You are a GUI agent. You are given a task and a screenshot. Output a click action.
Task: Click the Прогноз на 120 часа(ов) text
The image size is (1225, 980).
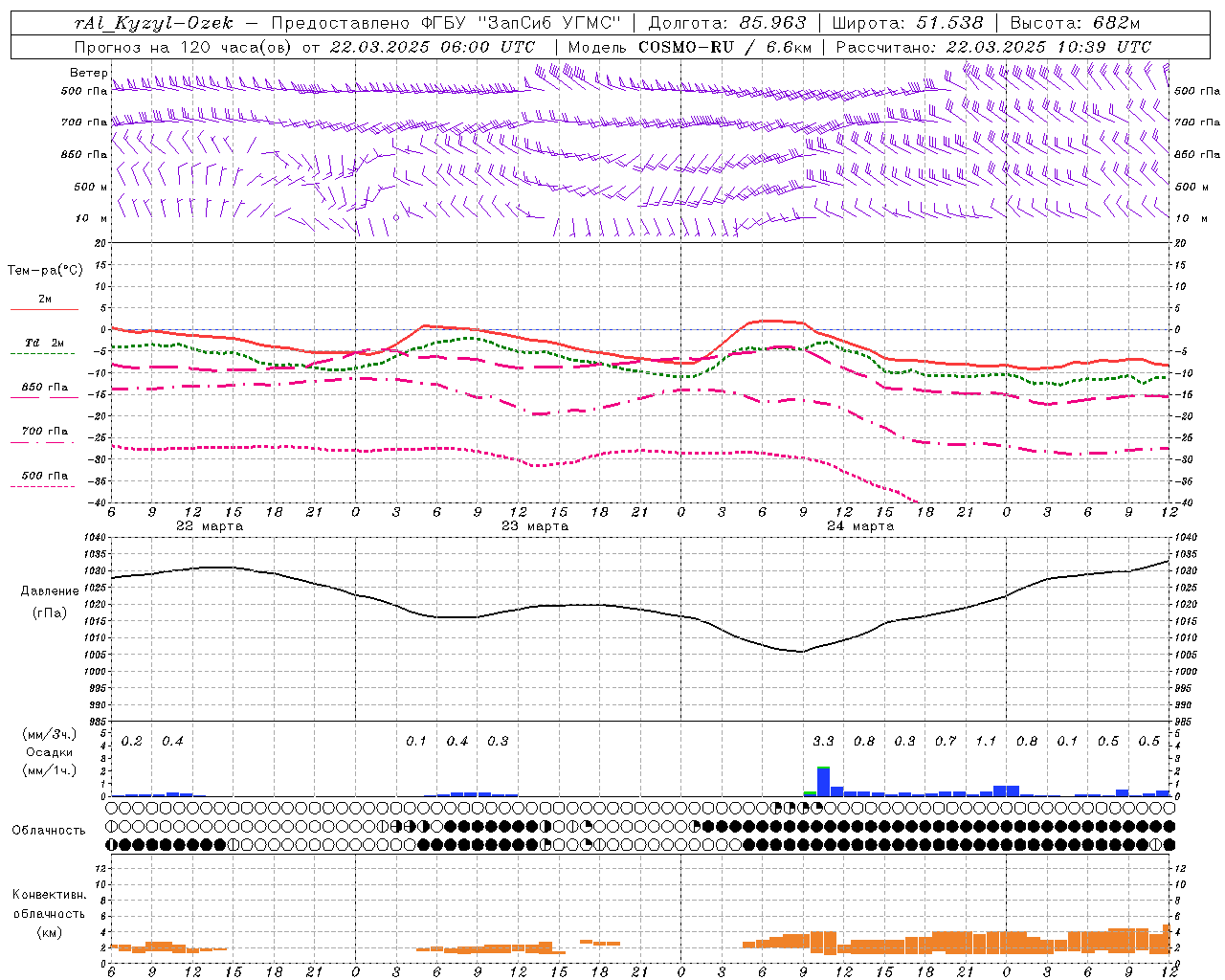[184, 47]
